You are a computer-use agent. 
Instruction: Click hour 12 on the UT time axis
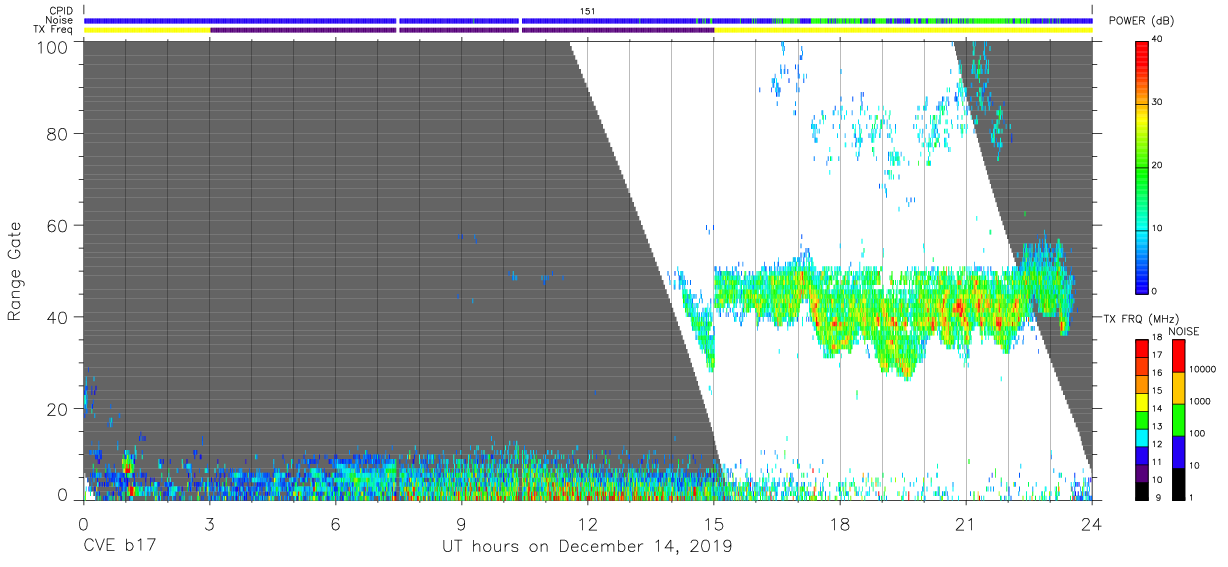(588, 522)
